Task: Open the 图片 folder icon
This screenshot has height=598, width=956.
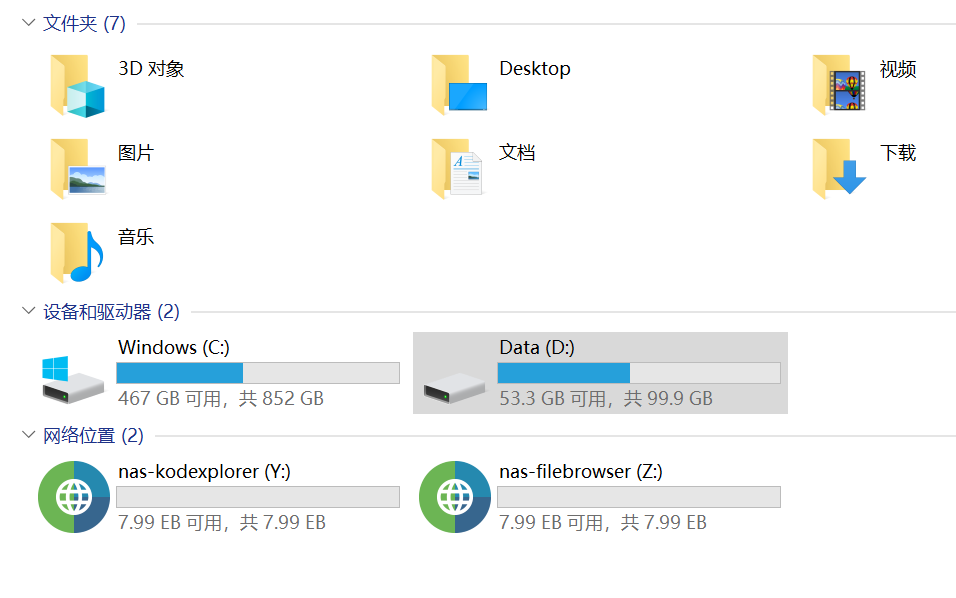Action: (77, 169)
